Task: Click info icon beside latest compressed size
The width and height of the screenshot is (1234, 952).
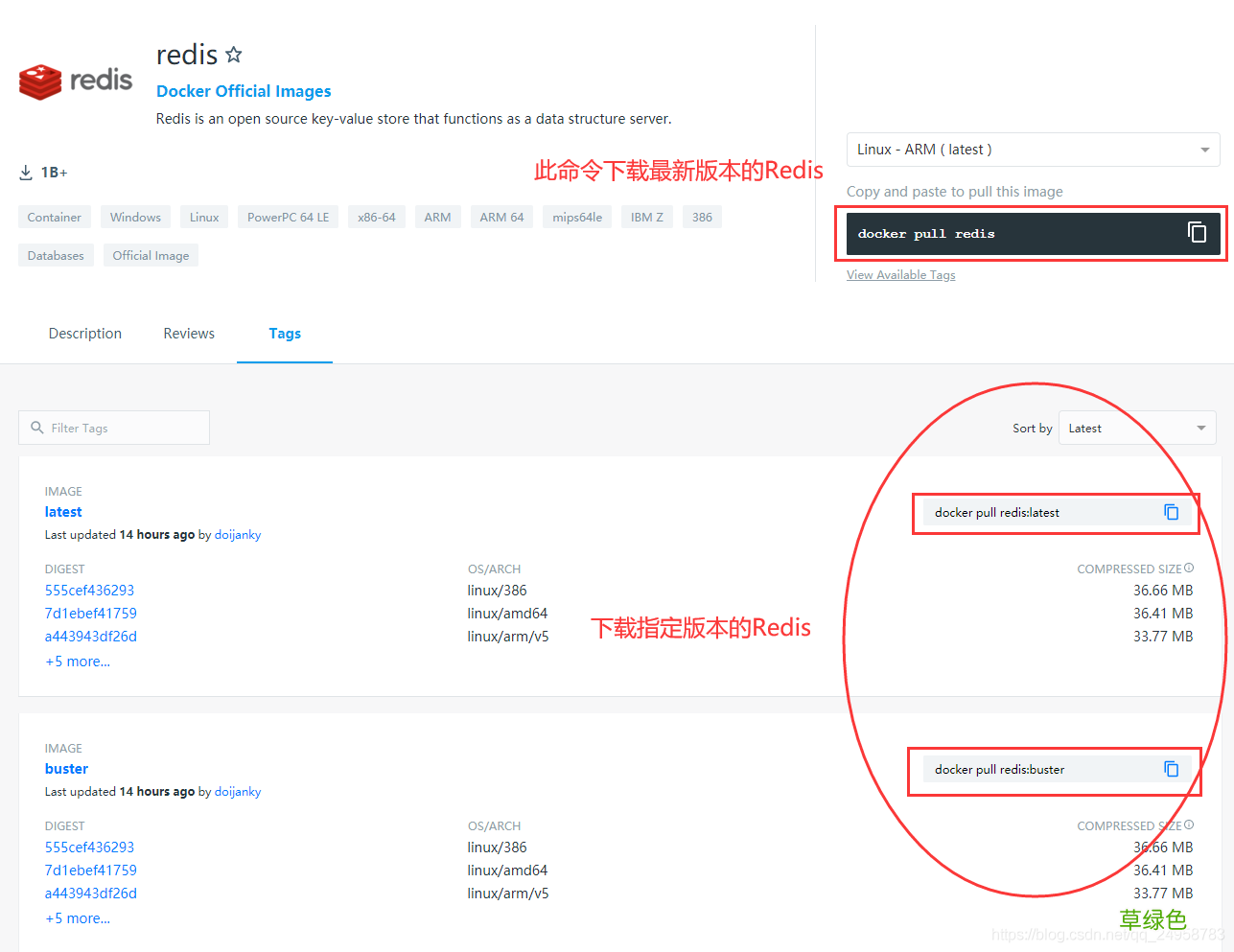Action: [x=1189, y=569]
